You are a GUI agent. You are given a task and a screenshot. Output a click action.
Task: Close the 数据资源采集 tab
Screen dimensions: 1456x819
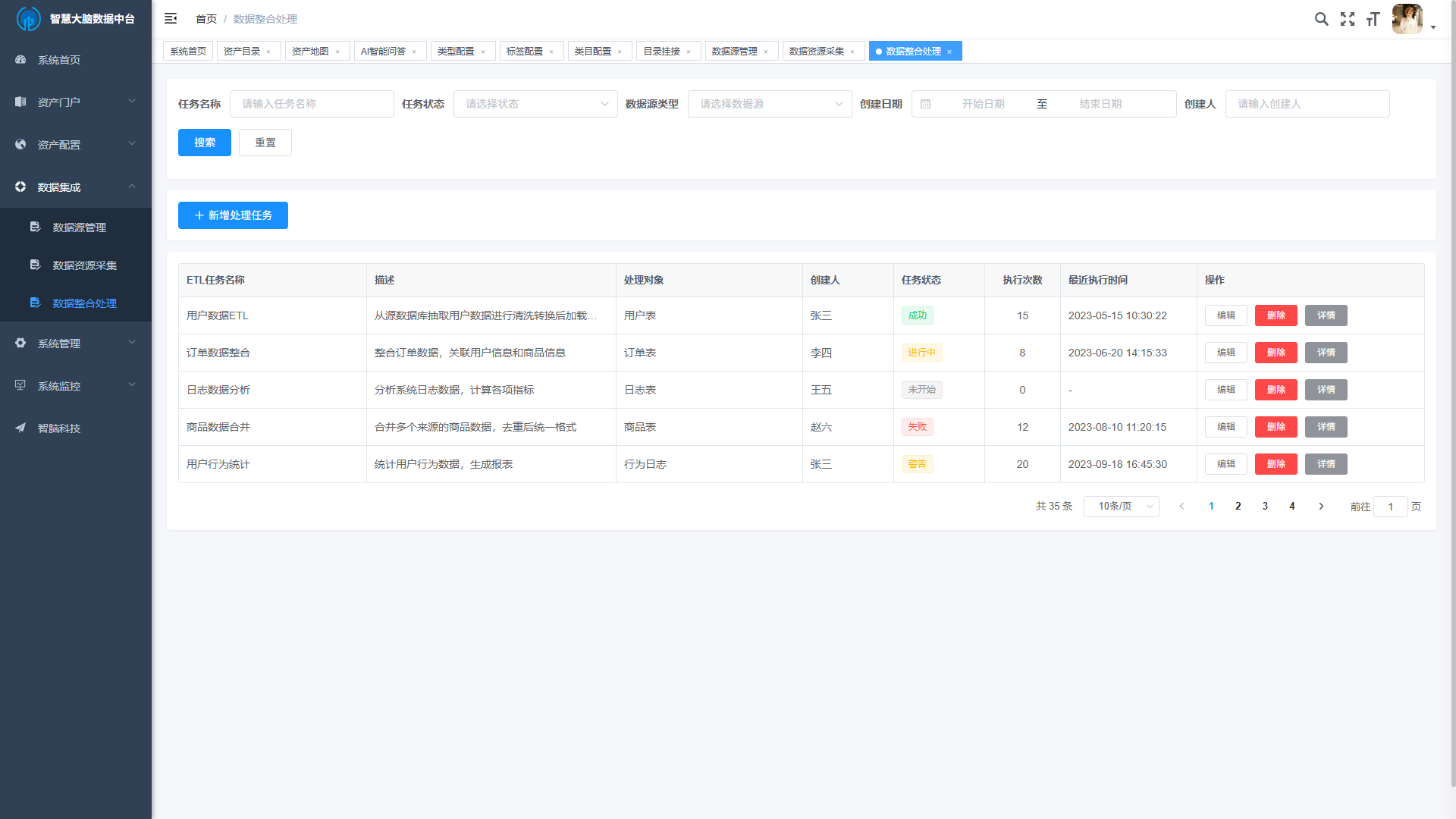(x=852, y=52)
